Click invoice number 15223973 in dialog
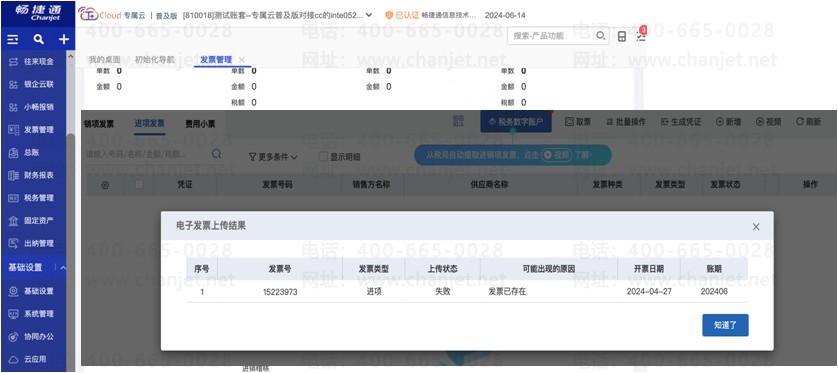 [x=280, y=292]
